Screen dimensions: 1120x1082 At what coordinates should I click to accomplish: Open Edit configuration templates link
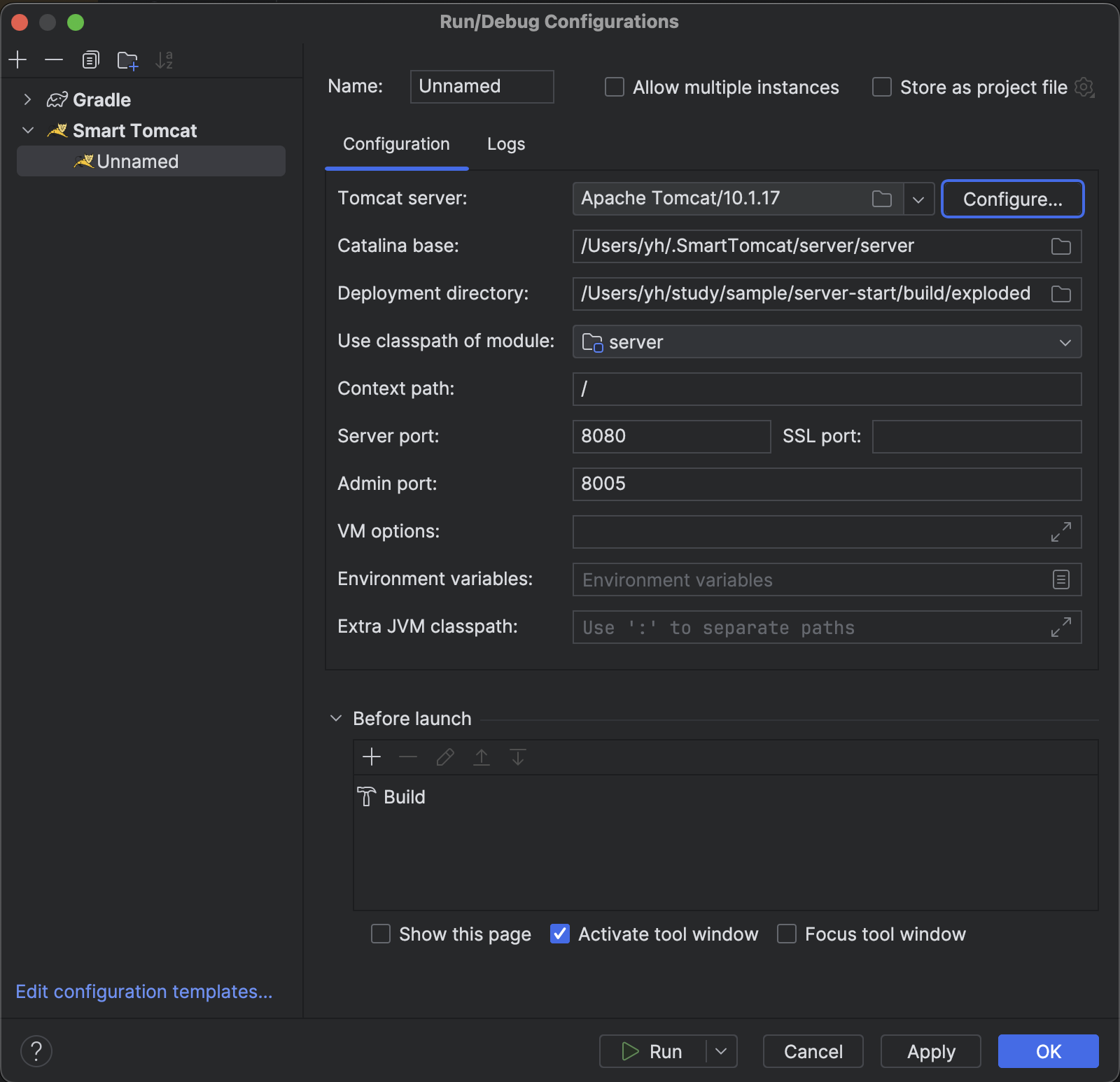[x=144, y=992]
